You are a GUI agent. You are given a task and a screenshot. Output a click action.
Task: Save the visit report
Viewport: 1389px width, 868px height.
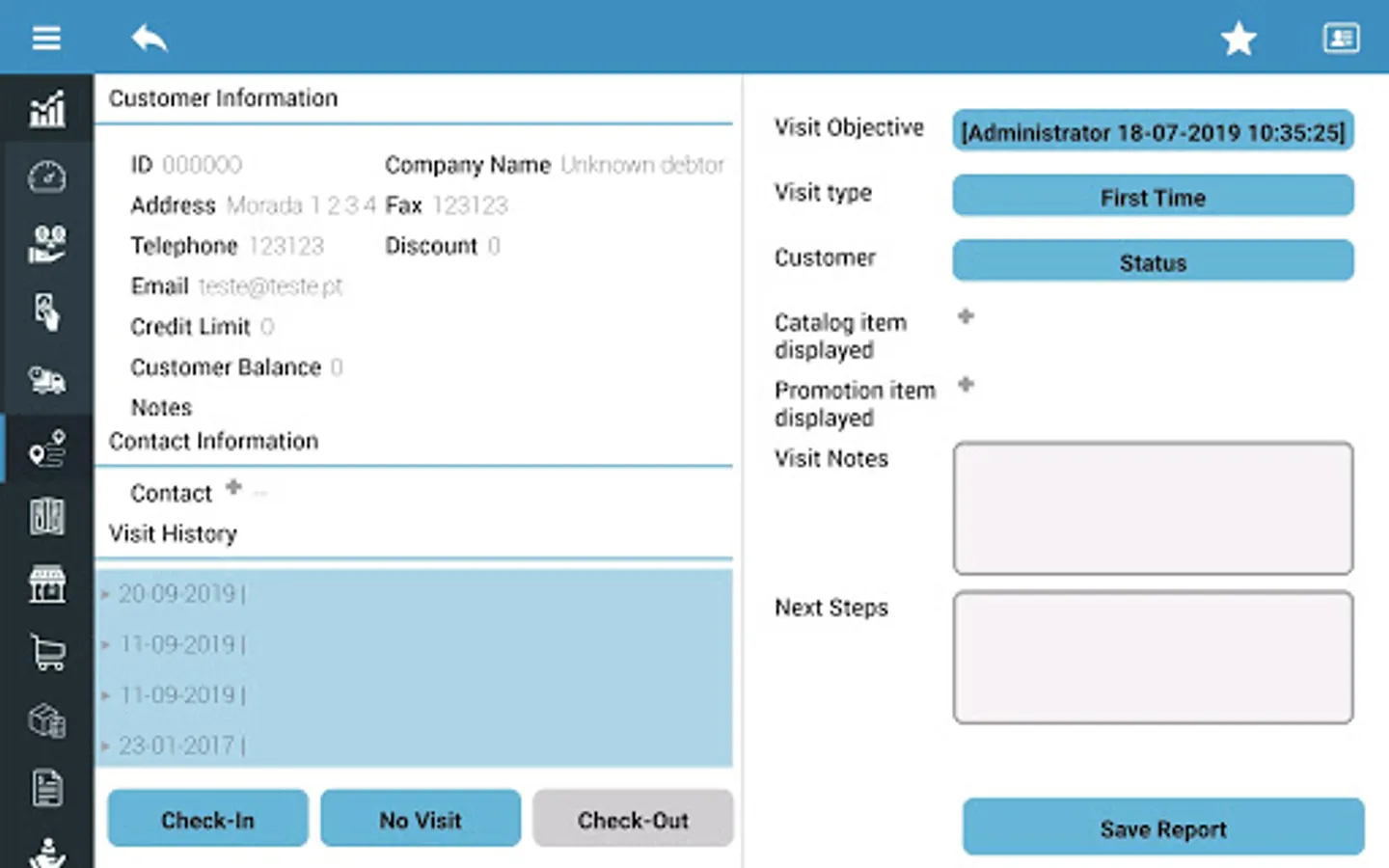pos(1163,827)
